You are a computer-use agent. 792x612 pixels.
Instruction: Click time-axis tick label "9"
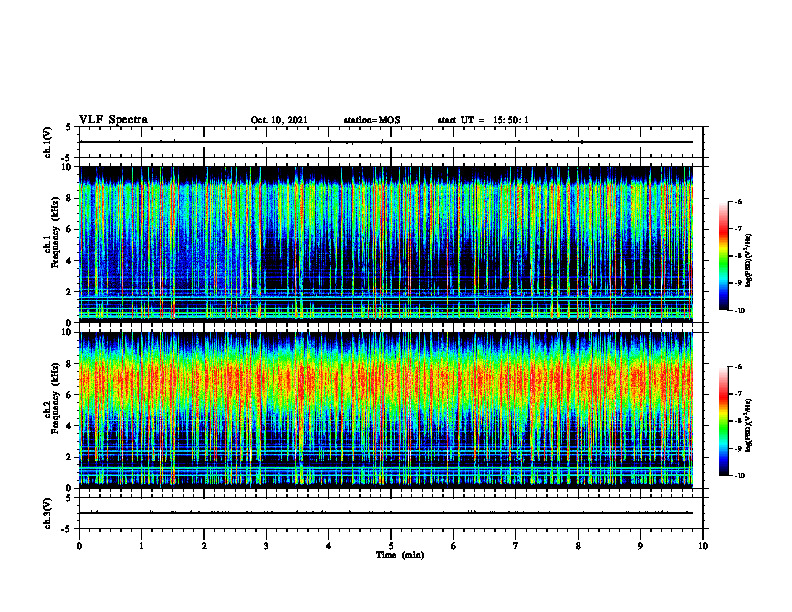(640, 546)
